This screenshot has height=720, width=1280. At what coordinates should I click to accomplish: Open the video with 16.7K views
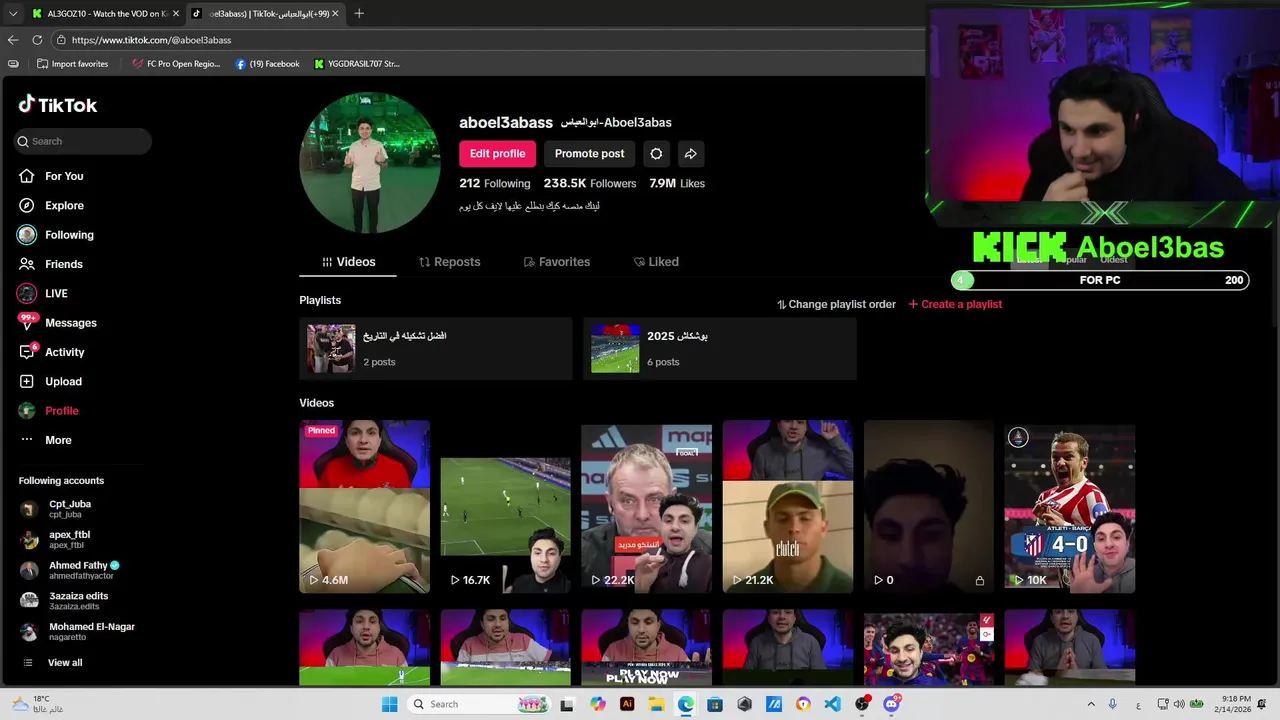click(x=506, y=507)
